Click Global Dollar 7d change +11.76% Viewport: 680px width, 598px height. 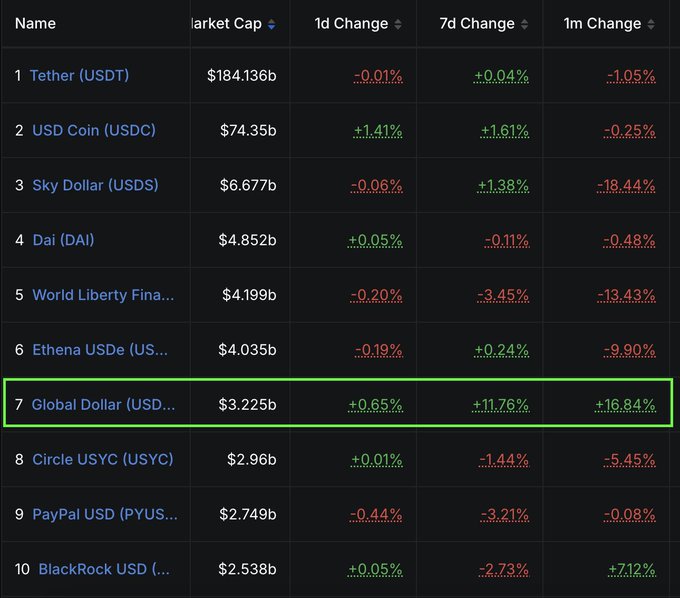point(501,405)
